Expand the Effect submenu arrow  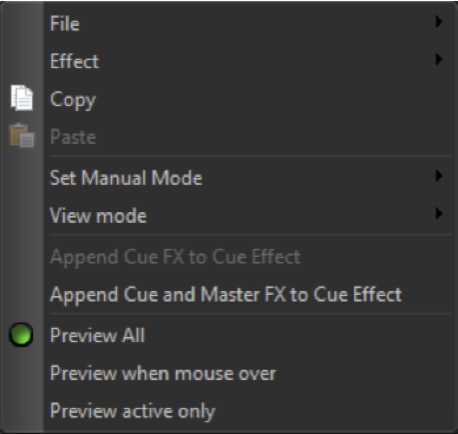(439, 60)
